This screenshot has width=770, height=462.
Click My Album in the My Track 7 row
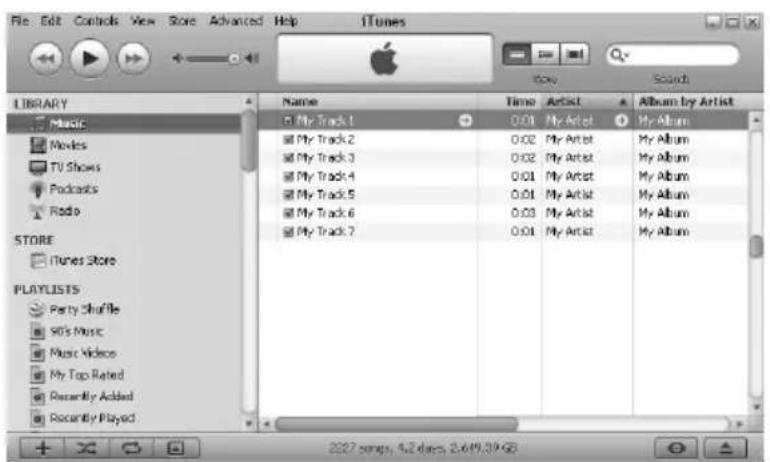[x=664, y=231]
